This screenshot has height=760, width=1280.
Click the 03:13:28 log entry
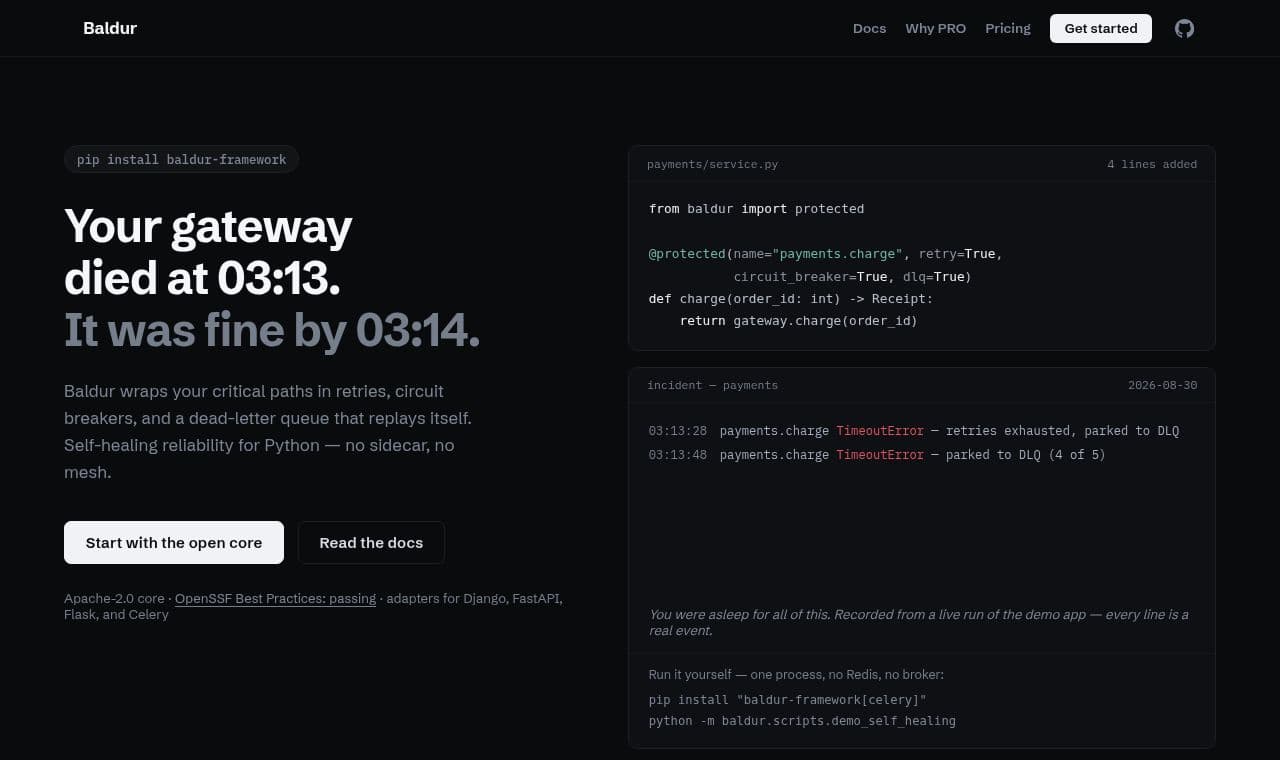(x=914, y=431)
